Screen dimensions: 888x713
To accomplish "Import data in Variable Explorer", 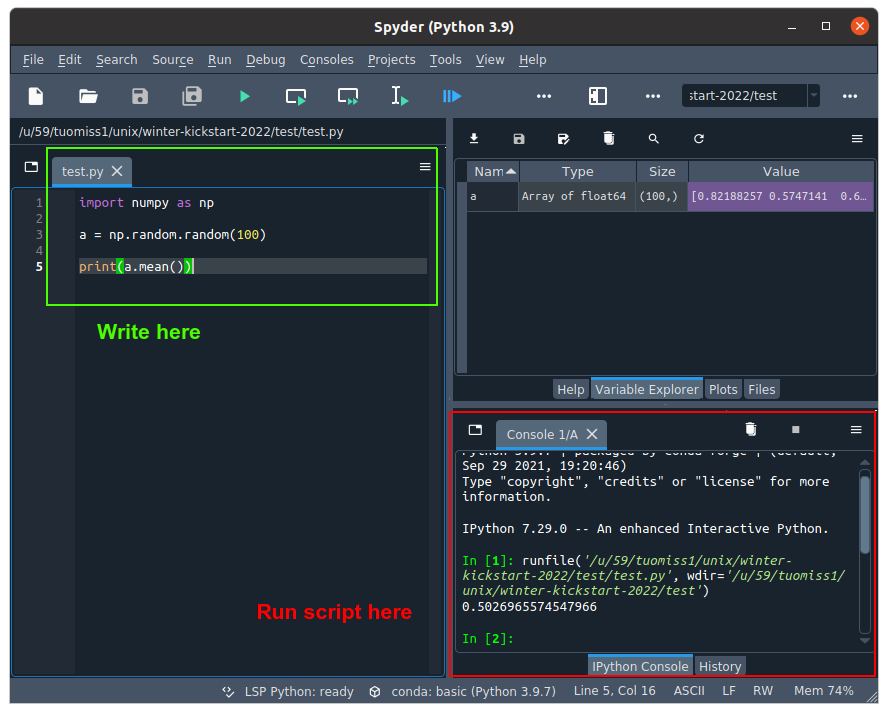I will 474,139.
